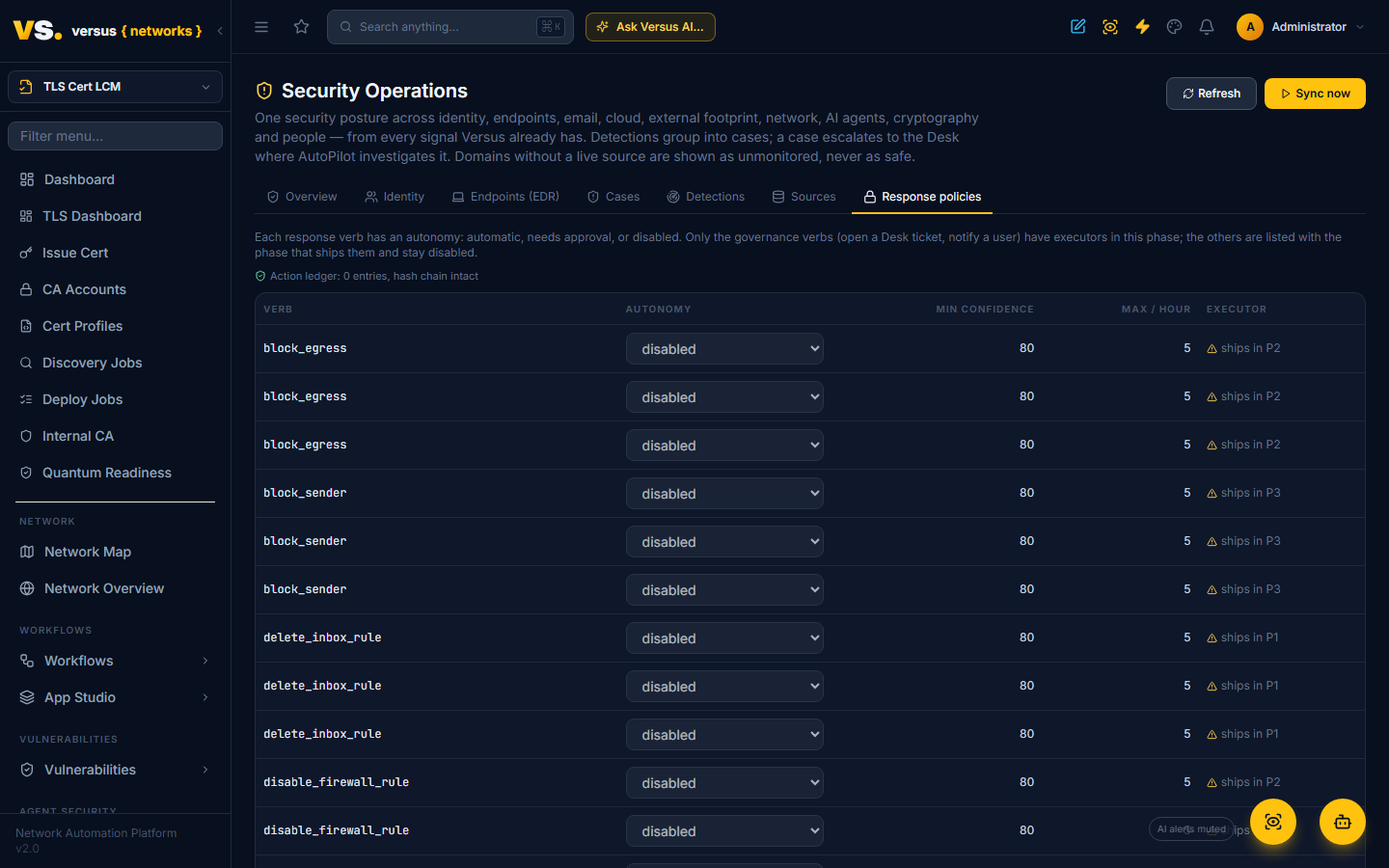Toggle the AI alerts muted pill
This screenshot has width=1389, height=868.
coord(1191,829)
